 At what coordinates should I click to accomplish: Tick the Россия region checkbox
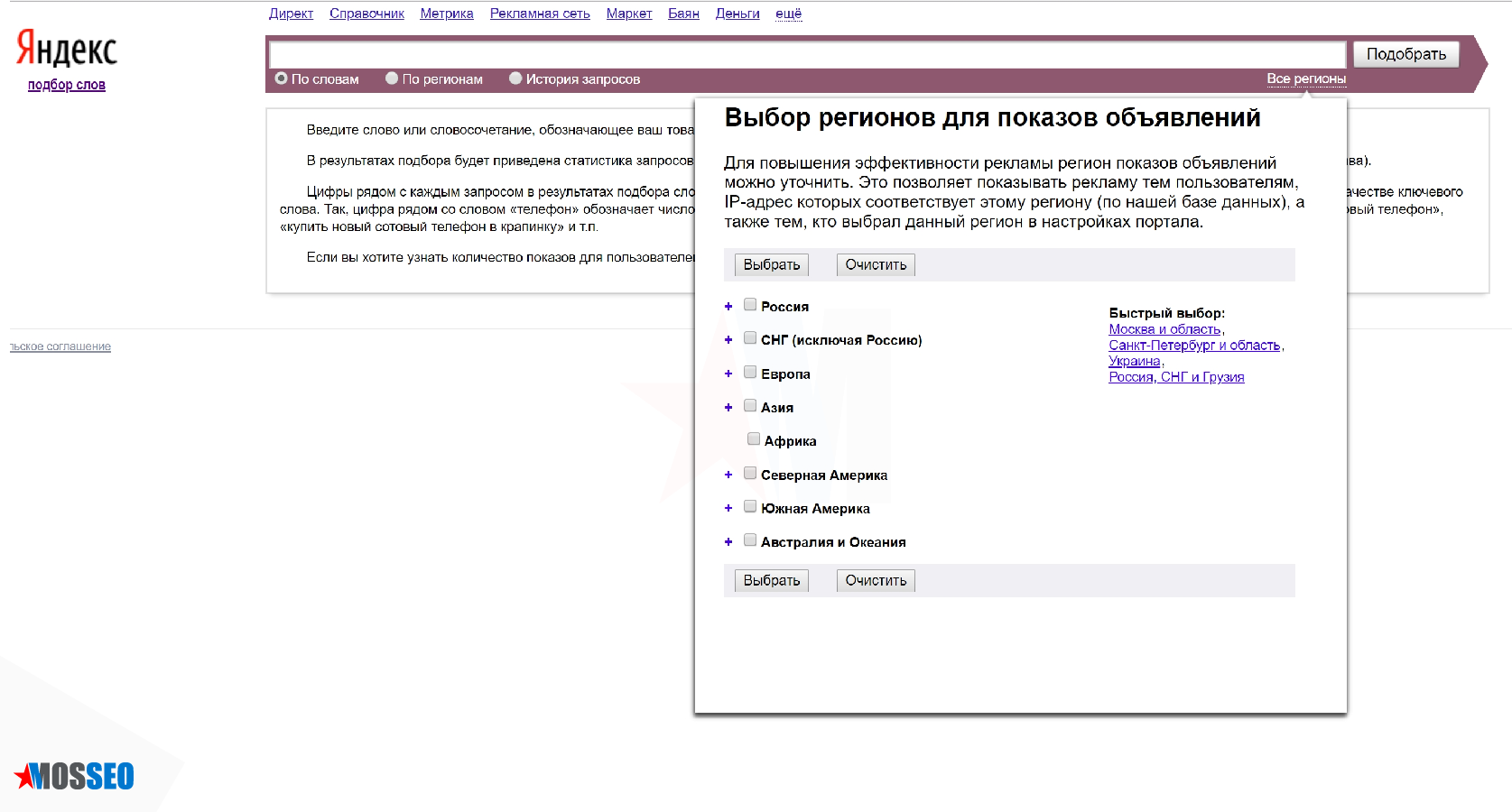[750, 305]
